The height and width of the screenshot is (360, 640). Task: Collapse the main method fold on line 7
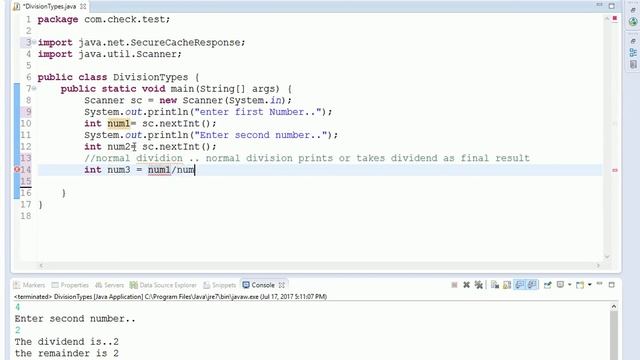pyautogui.click(x=34, y=88)
